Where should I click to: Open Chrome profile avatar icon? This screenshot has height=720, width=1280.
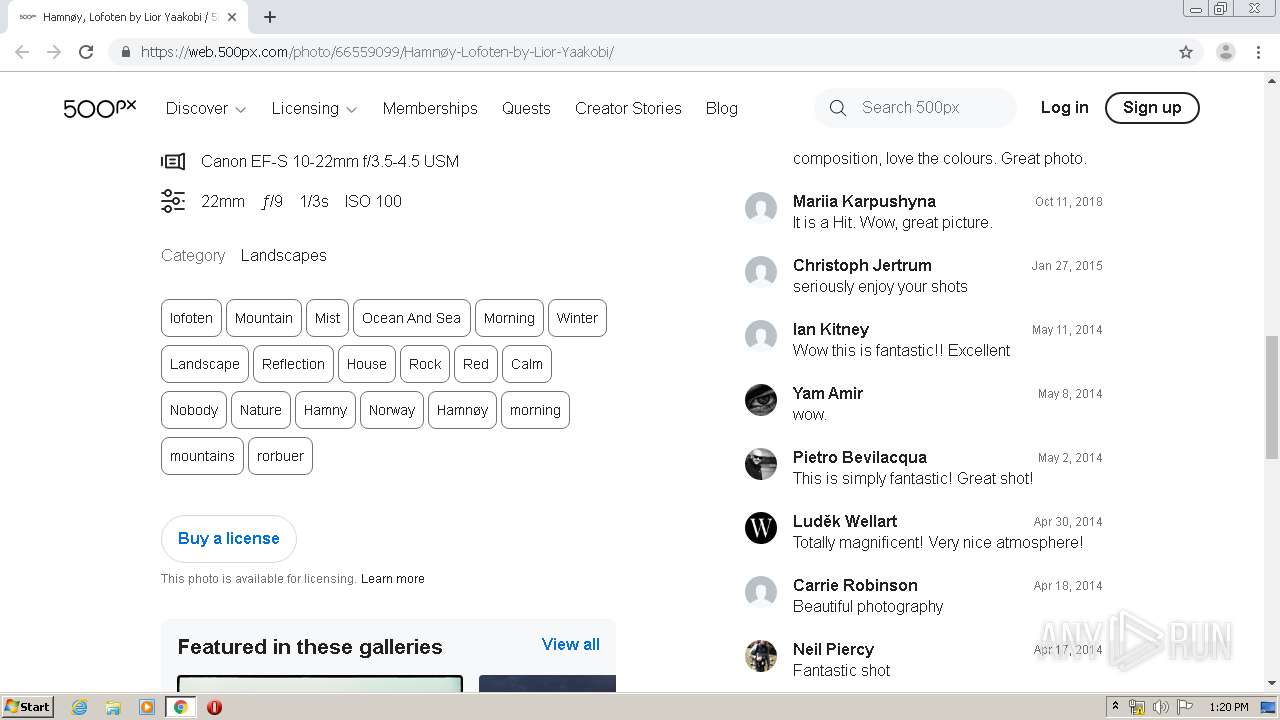1226,52
